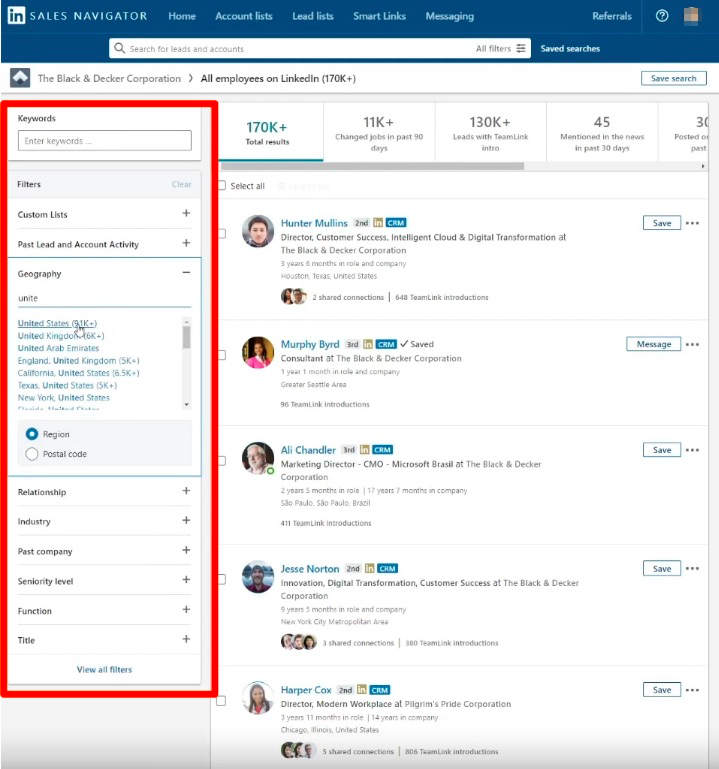Screen dimensions: 719x769
Task: Open more options for Ali Chandler
Action: (692, 450)
